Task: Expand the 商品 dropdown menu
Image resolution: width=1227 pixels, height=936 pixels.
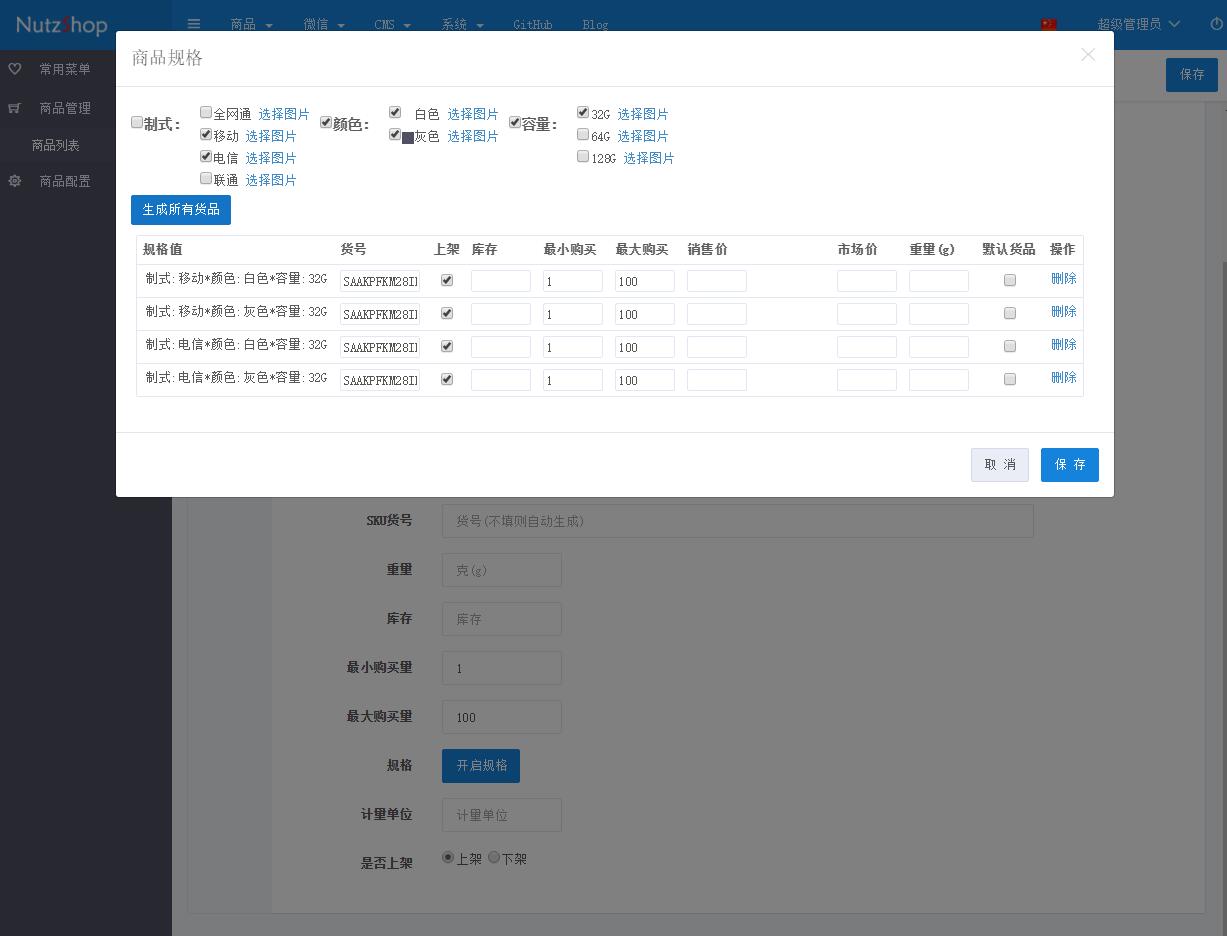Action: pyautogui.click(x=251, y=24)
